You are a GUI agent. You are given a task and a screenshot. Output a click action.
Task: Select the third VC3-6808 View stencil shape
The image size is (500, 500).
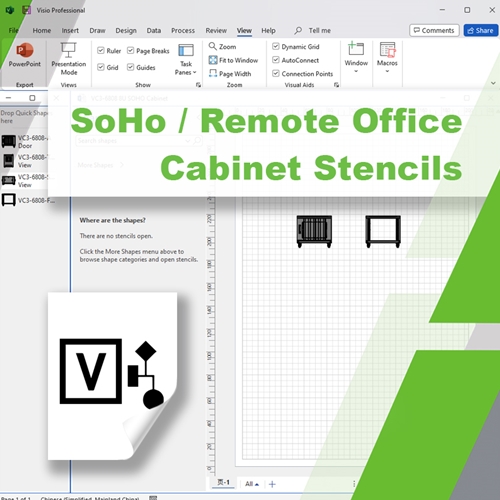click(x=24, y=181)
